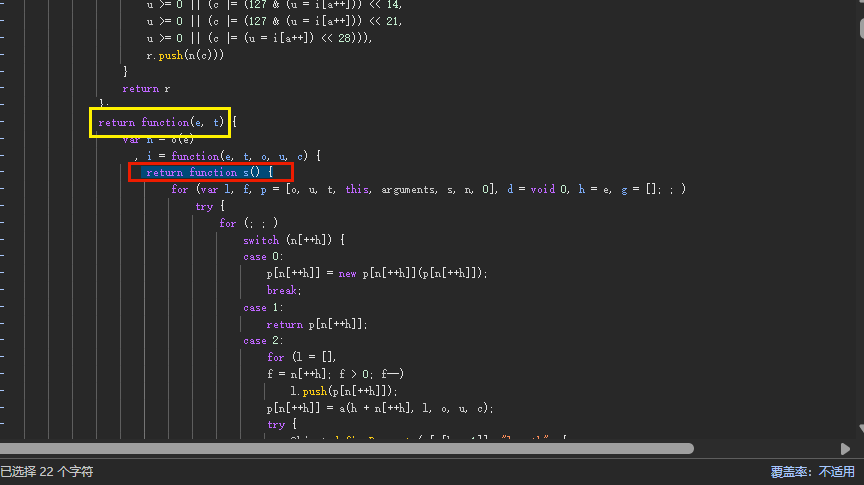
Task: Click the 'return p[n[++h]];' line
Action: pyautogui.click(x=317, y=324)
